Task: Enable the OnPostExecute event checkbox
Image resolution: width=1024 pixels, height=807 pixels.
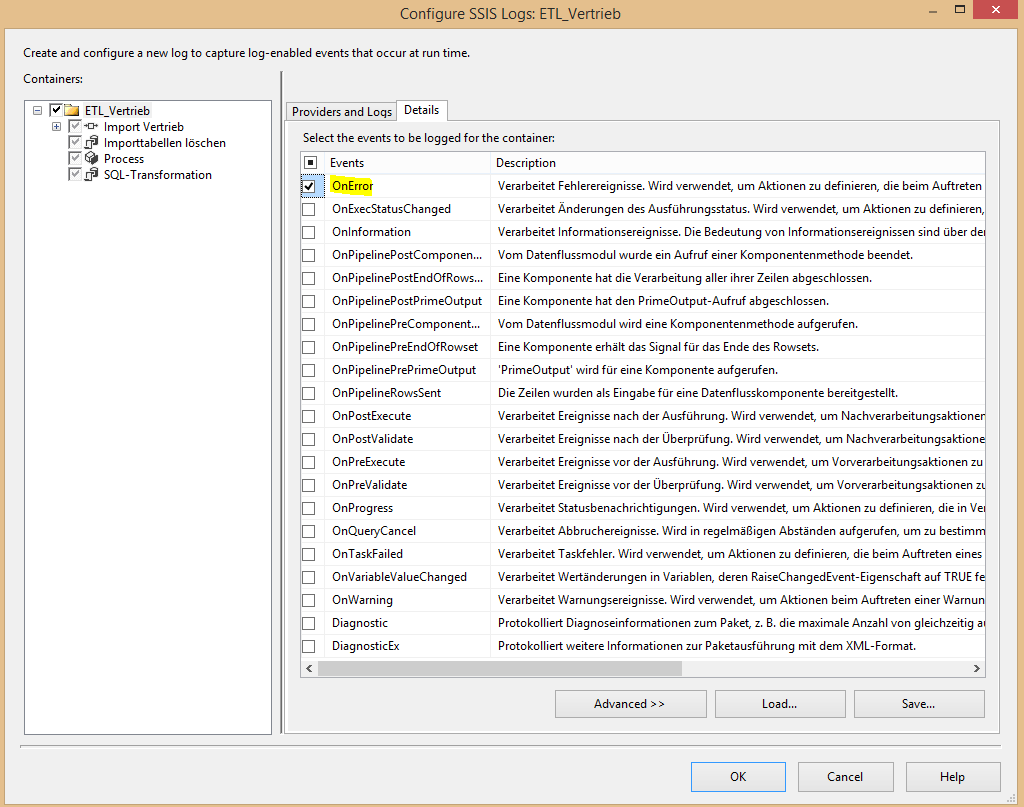Action: tap(309, 416)
